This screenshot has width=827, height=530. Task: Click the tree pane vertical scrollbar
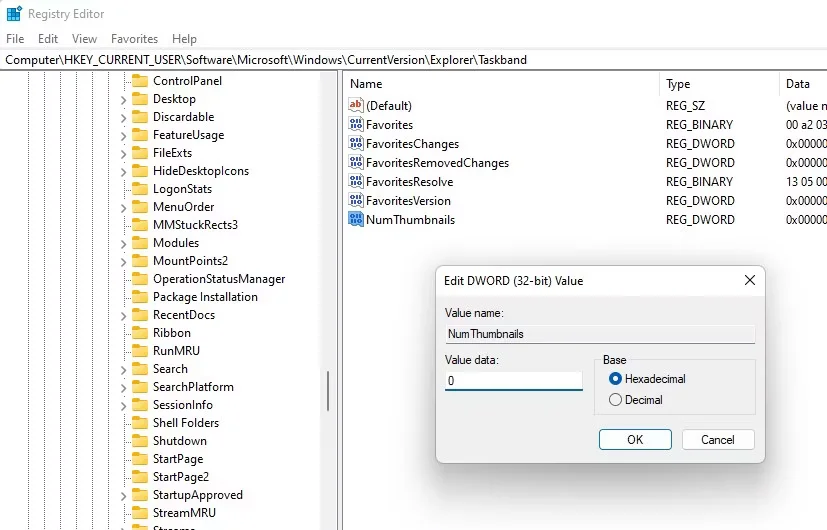pos(328,391)
